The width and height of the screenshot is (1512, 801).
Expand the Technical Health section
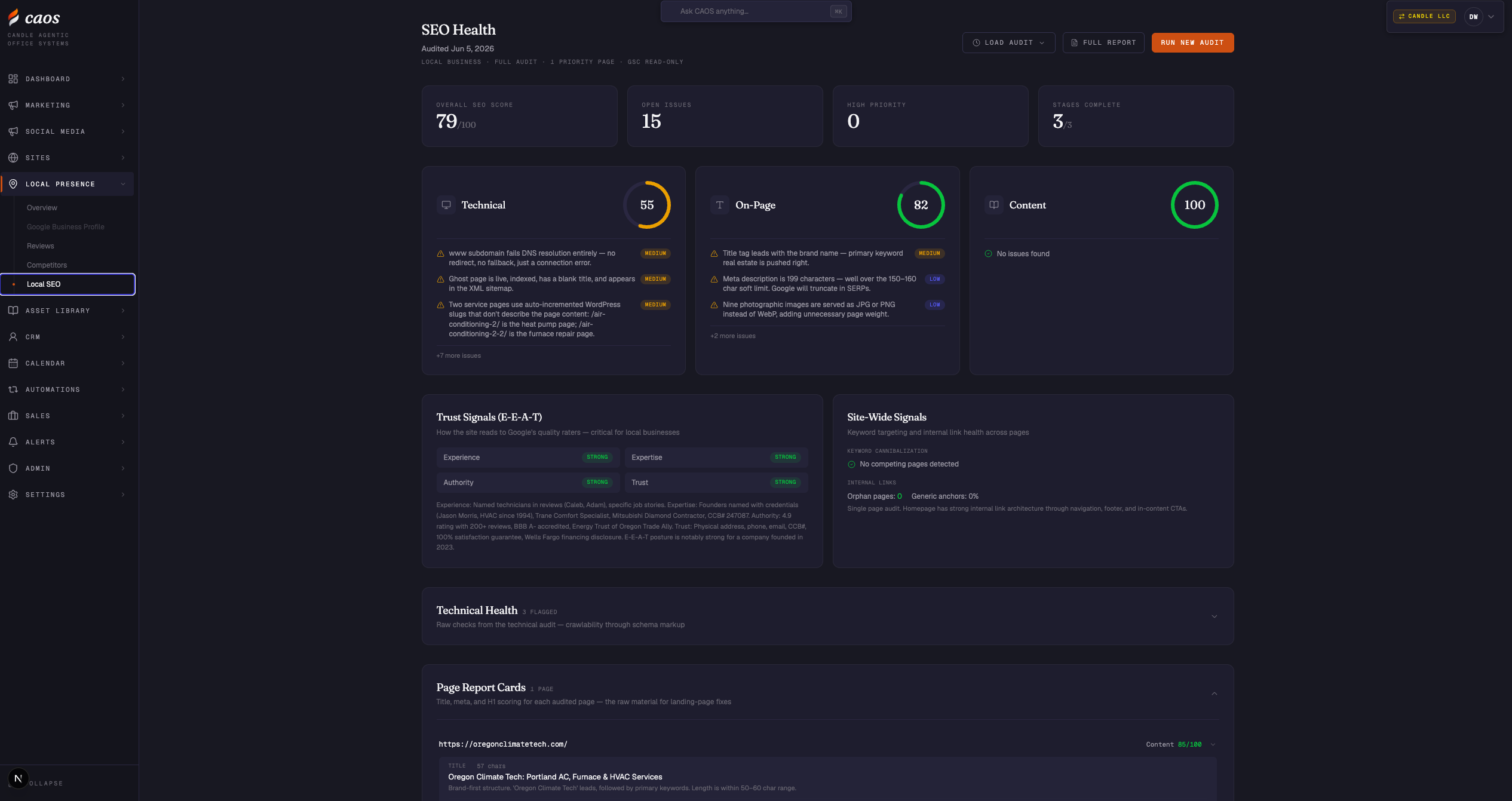click(1214, 616)
